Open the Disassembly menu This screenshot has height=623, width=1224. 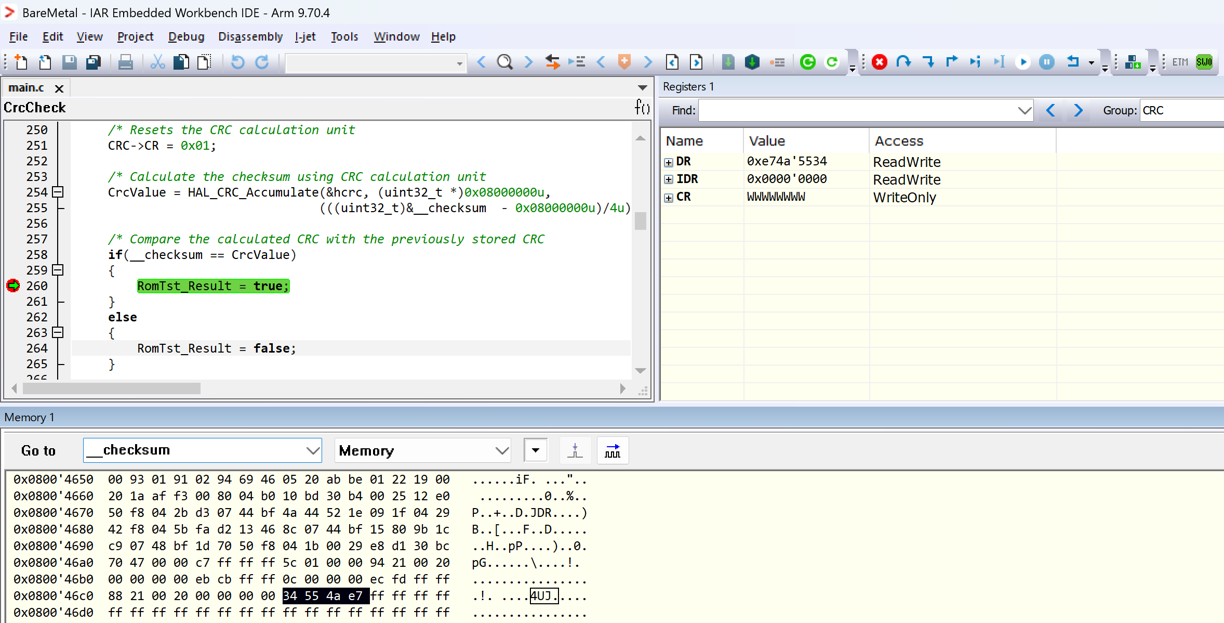click(x=250, y=36)
